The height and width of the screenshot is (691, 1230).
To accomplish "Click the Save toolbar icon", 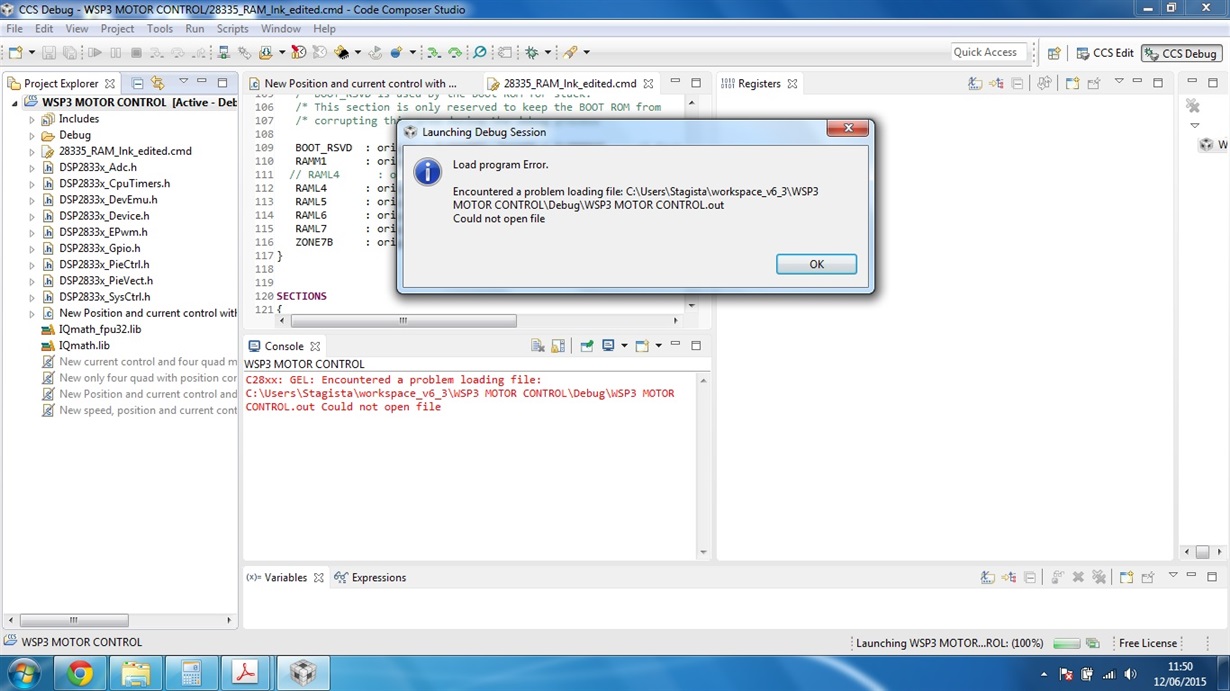I will pyautogui.click(x=48, y=52).
